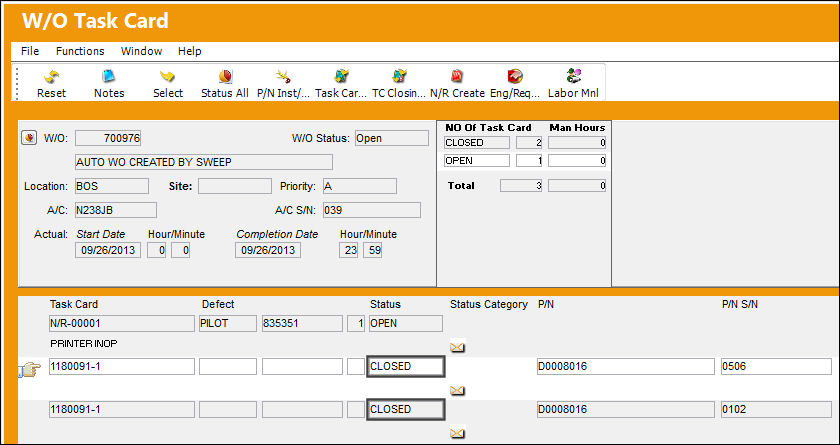Image resolution: width=840 pixels, height=445 pixels.
Task: Click the Completion Date field 09/26/2013
Action: pyautogui.click(x=268, y=250)
